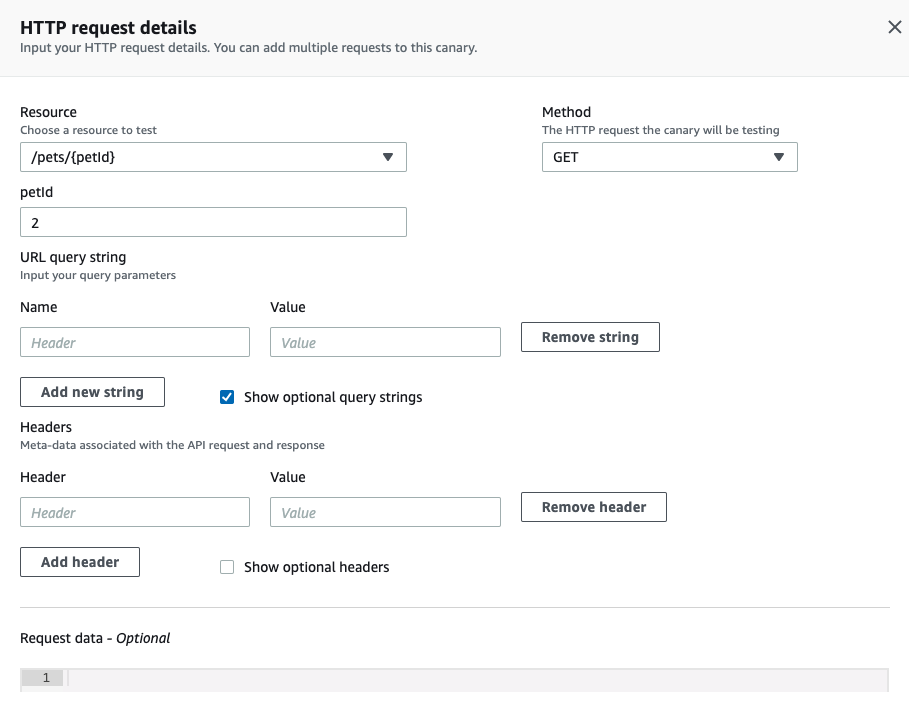Click the Header name input field

tap(135, 512)
